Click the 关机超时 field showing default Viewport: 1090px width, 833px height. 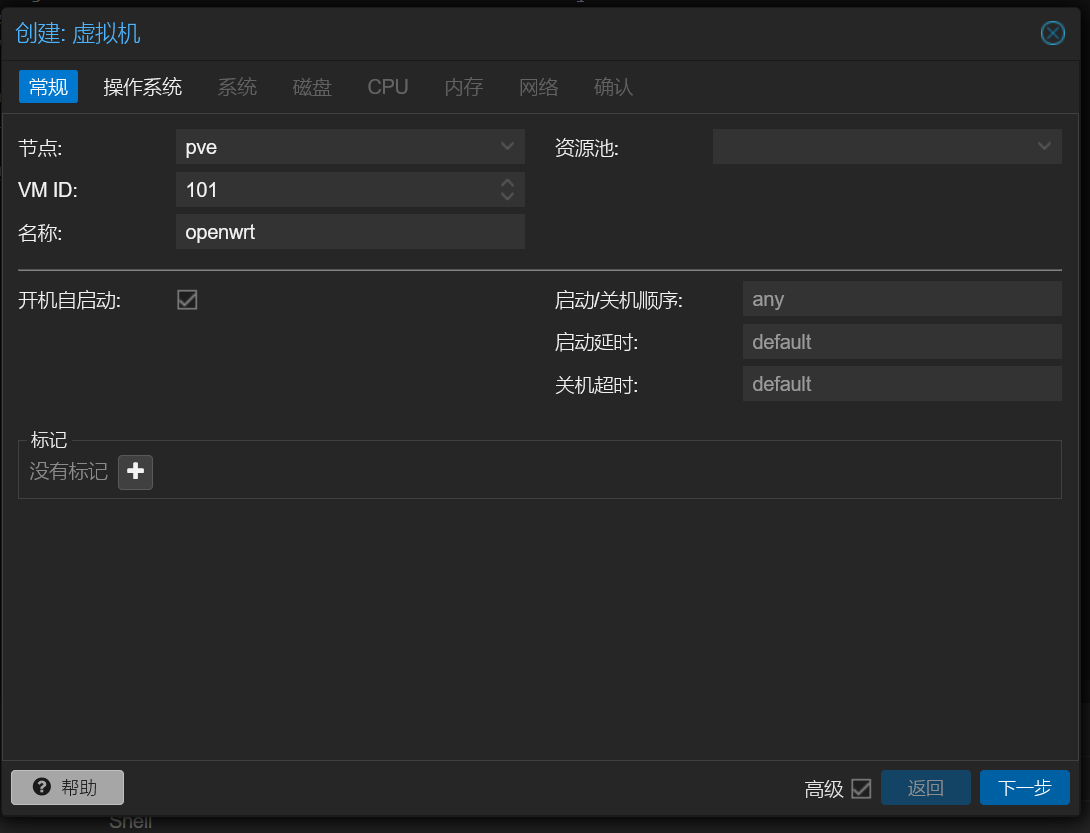(901, 383)
